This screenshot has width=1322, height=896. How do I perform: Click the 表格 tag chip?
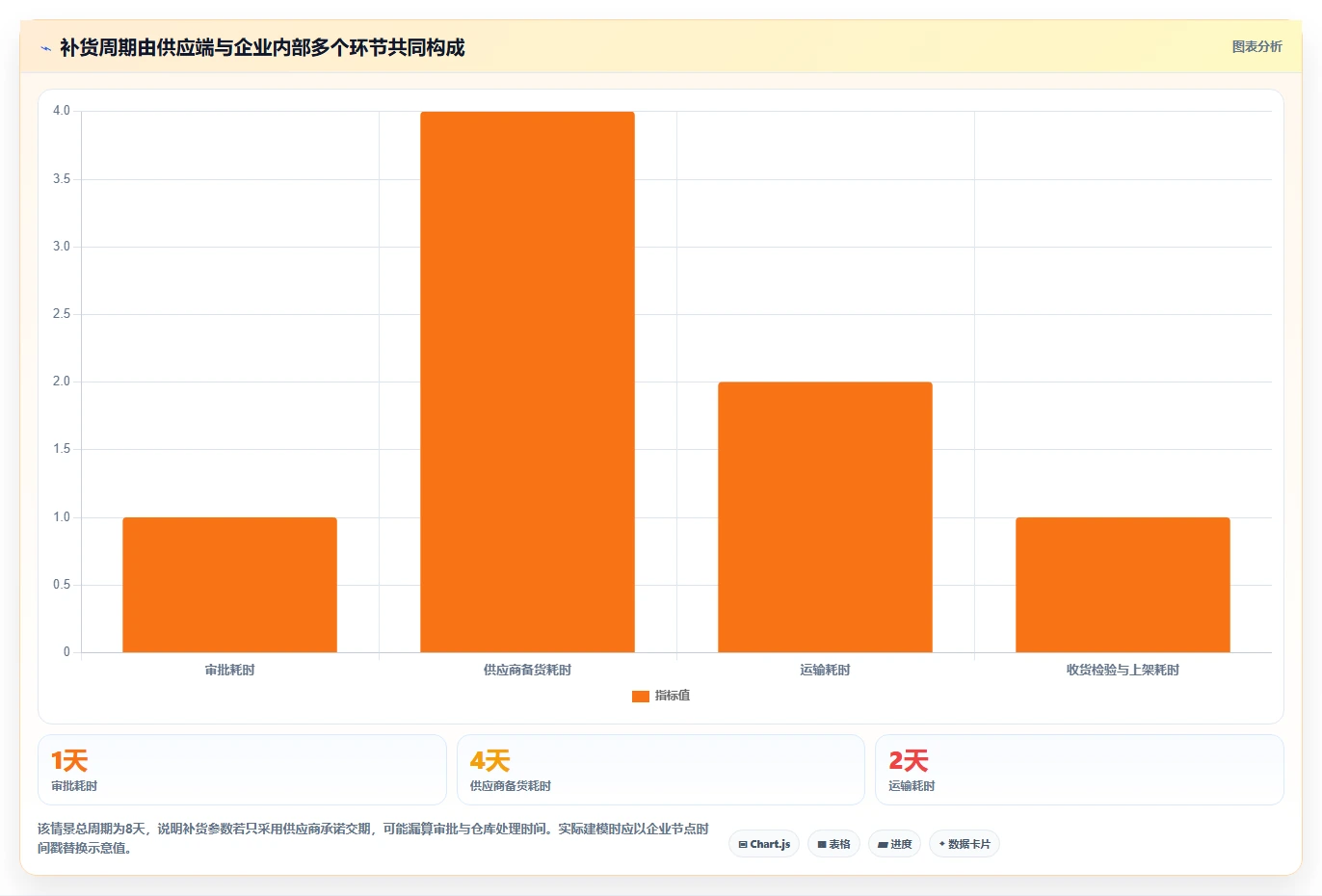[x=833, y=844]
